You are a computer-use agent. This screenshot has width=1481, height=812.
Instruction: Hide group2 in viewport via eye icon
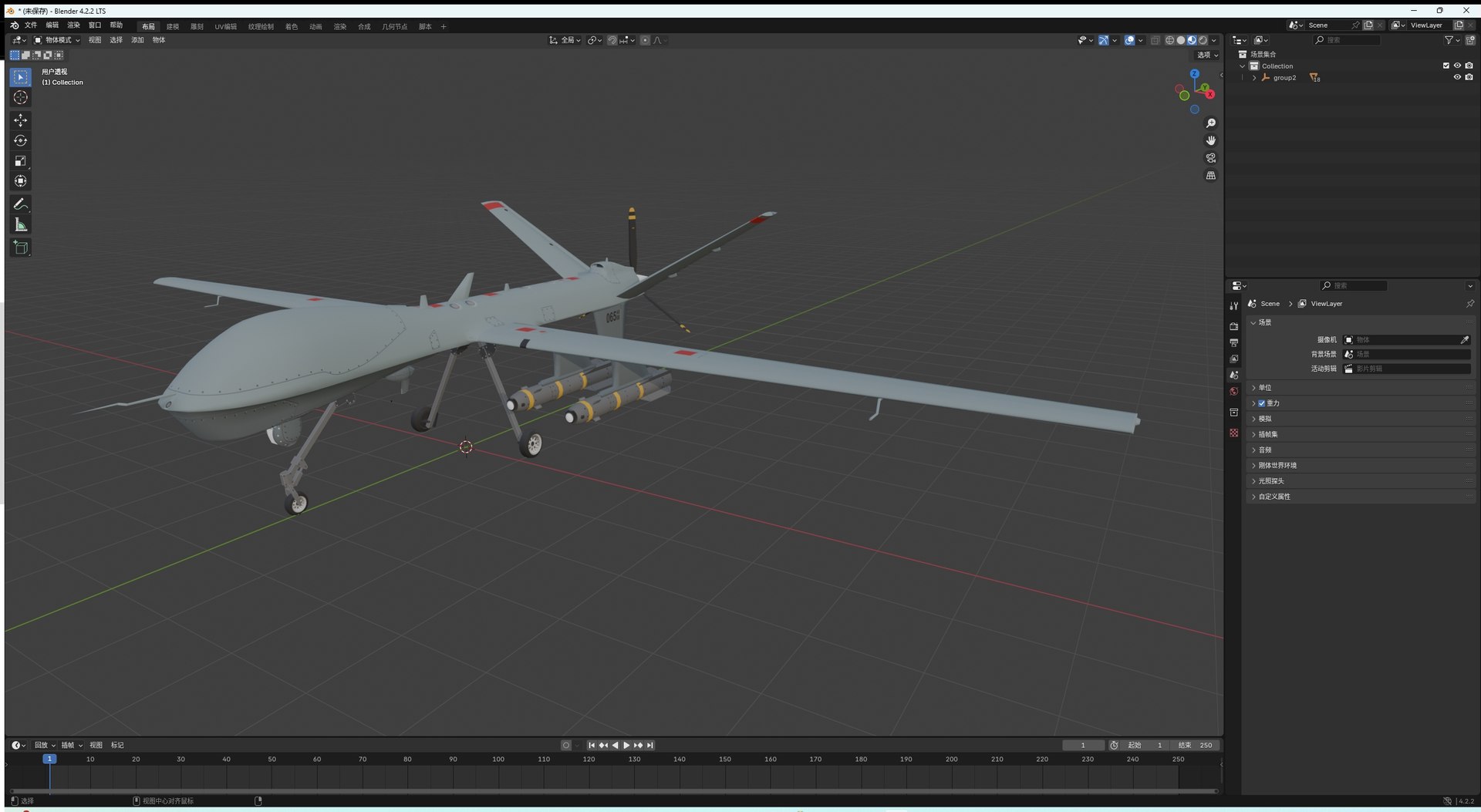click(1457, 77)
